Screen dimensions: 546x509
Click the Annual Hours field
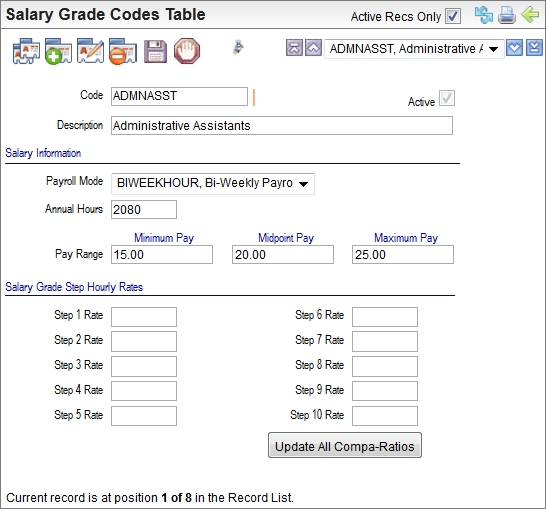pyautogui.click(x=144, y=210)
